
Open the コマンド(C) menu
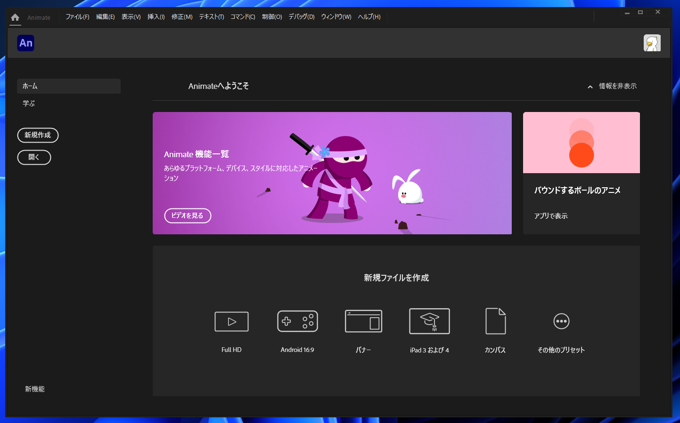pos(242,17)
